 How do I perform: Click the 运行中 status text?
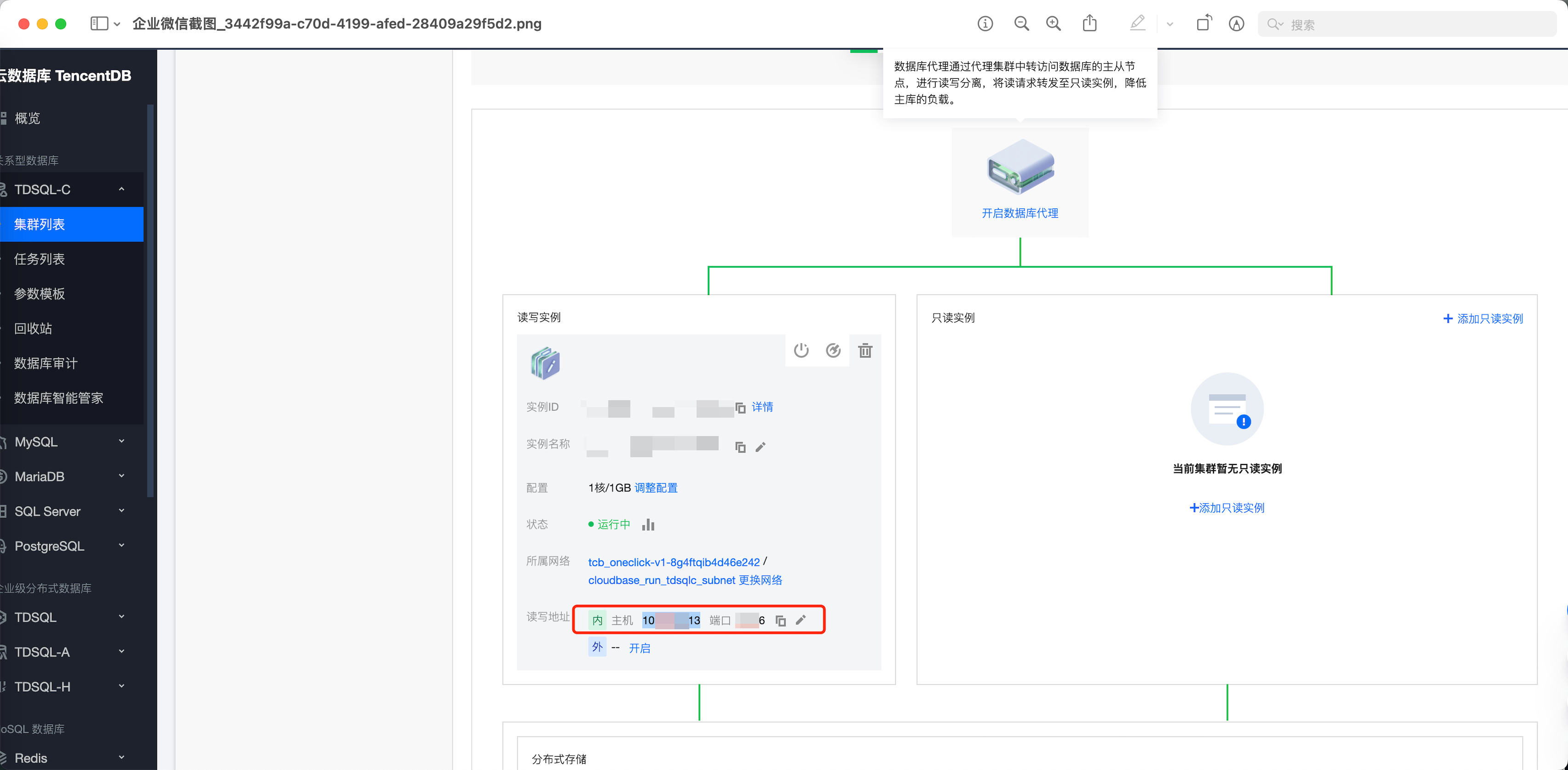tap(614, 524)
